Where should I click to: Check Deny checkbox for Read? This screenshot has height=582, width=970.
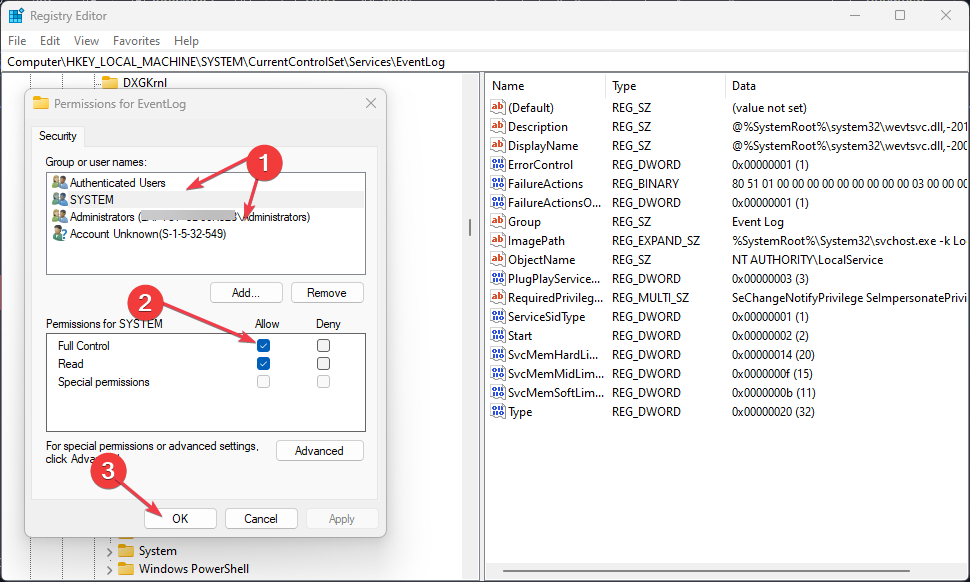coord(323,364)
